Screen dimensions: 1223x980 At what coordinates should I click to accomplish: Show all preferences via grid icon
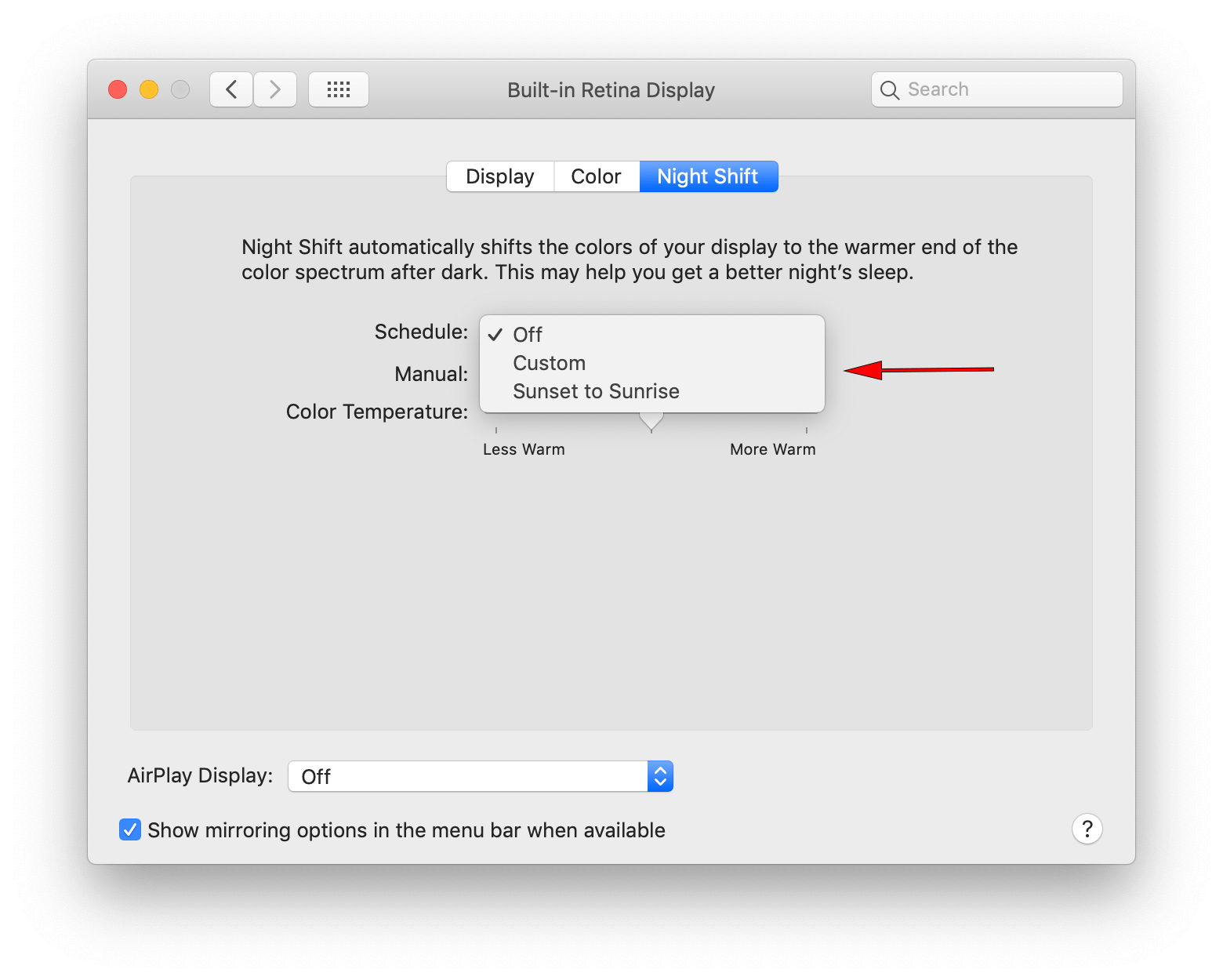[x=338, y=89]
